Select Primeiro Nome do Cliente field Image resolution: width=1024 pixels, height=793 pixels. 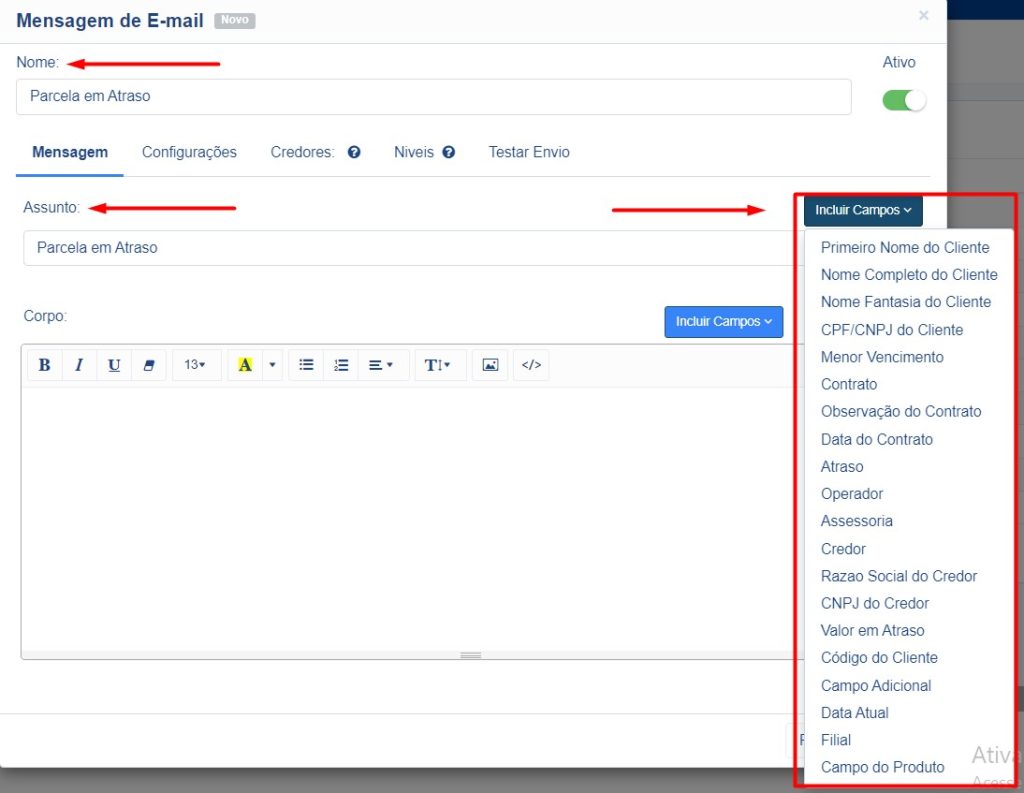(x=905, y=247)
